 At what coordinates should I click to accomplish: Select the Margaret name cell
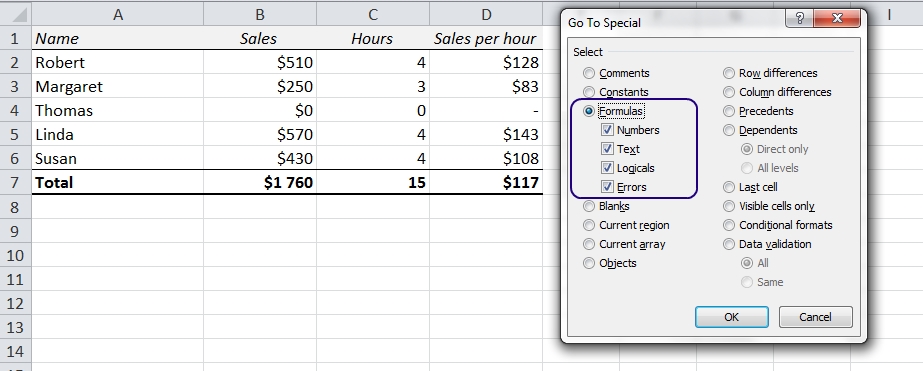(118, 87)
